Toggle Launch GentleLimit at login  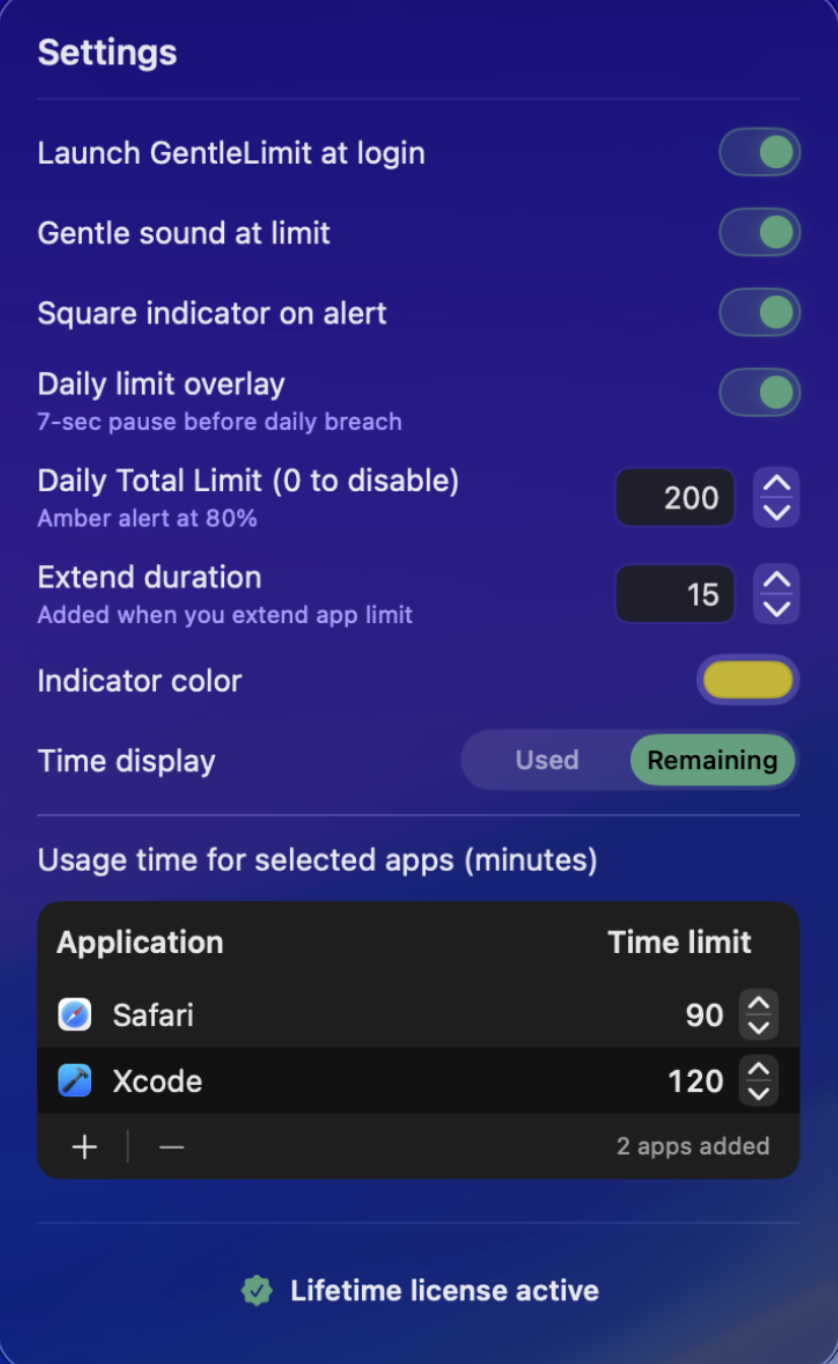pos(760,153)
